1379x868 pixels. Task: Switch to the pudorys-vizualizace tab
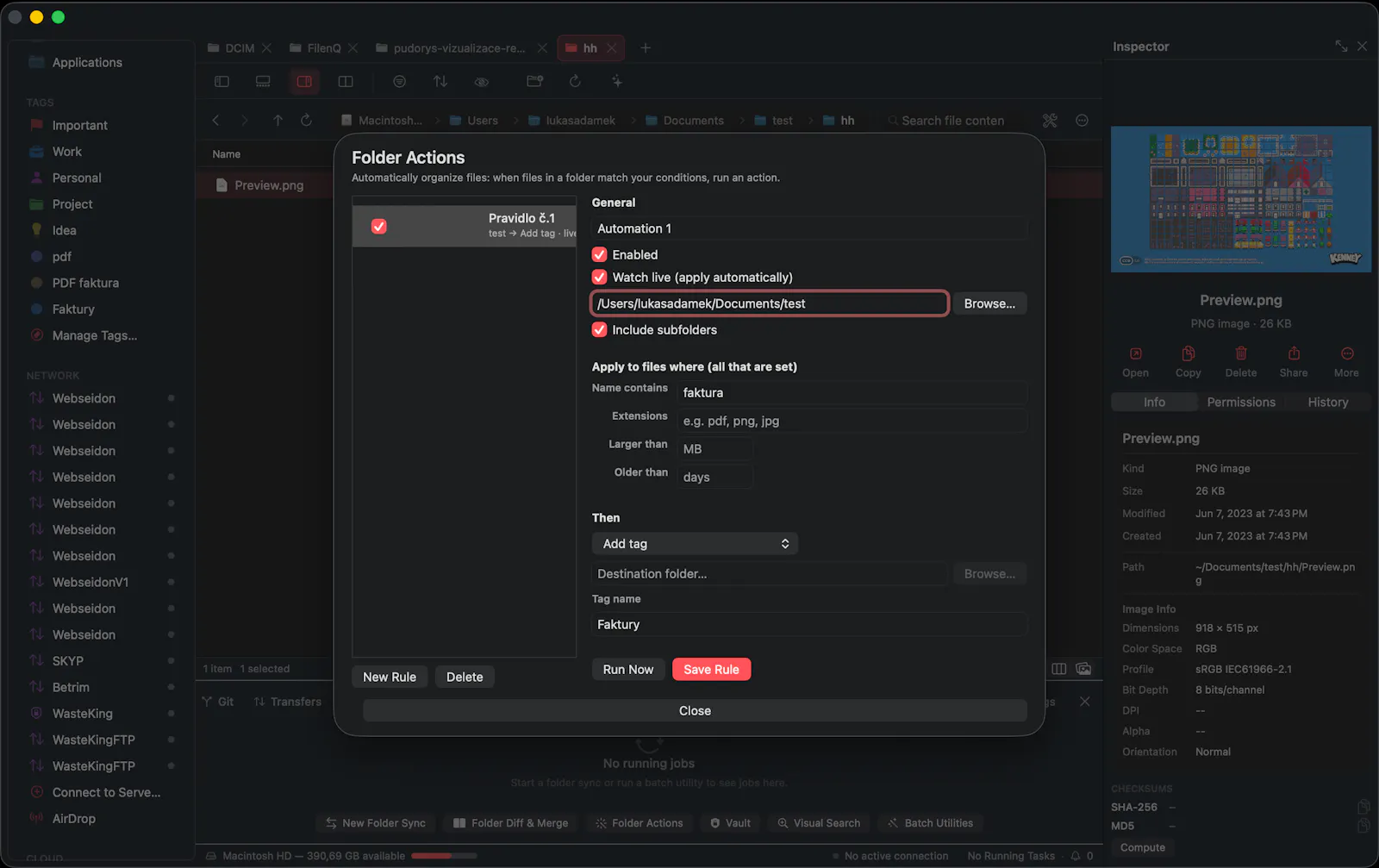click(459, 48)
